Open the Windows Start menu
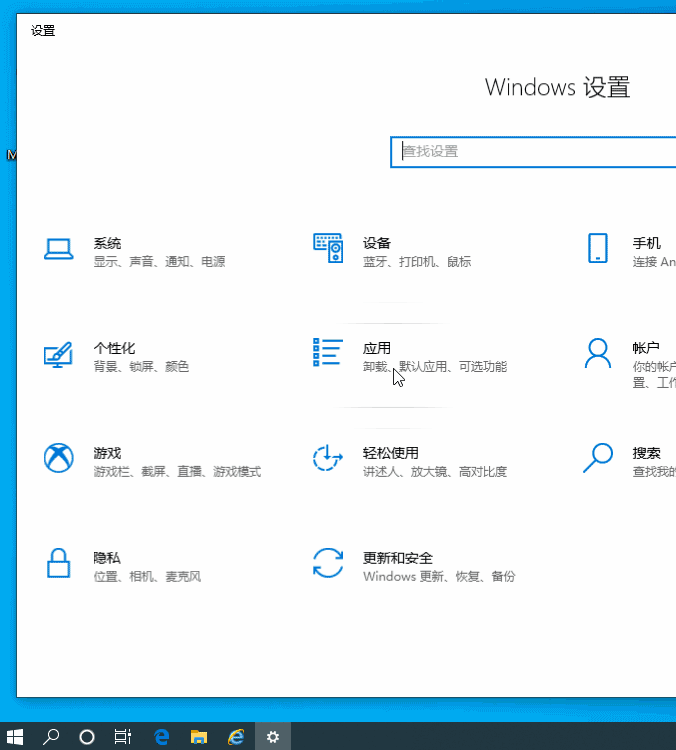676x750 pixels. tap(15, 737)
